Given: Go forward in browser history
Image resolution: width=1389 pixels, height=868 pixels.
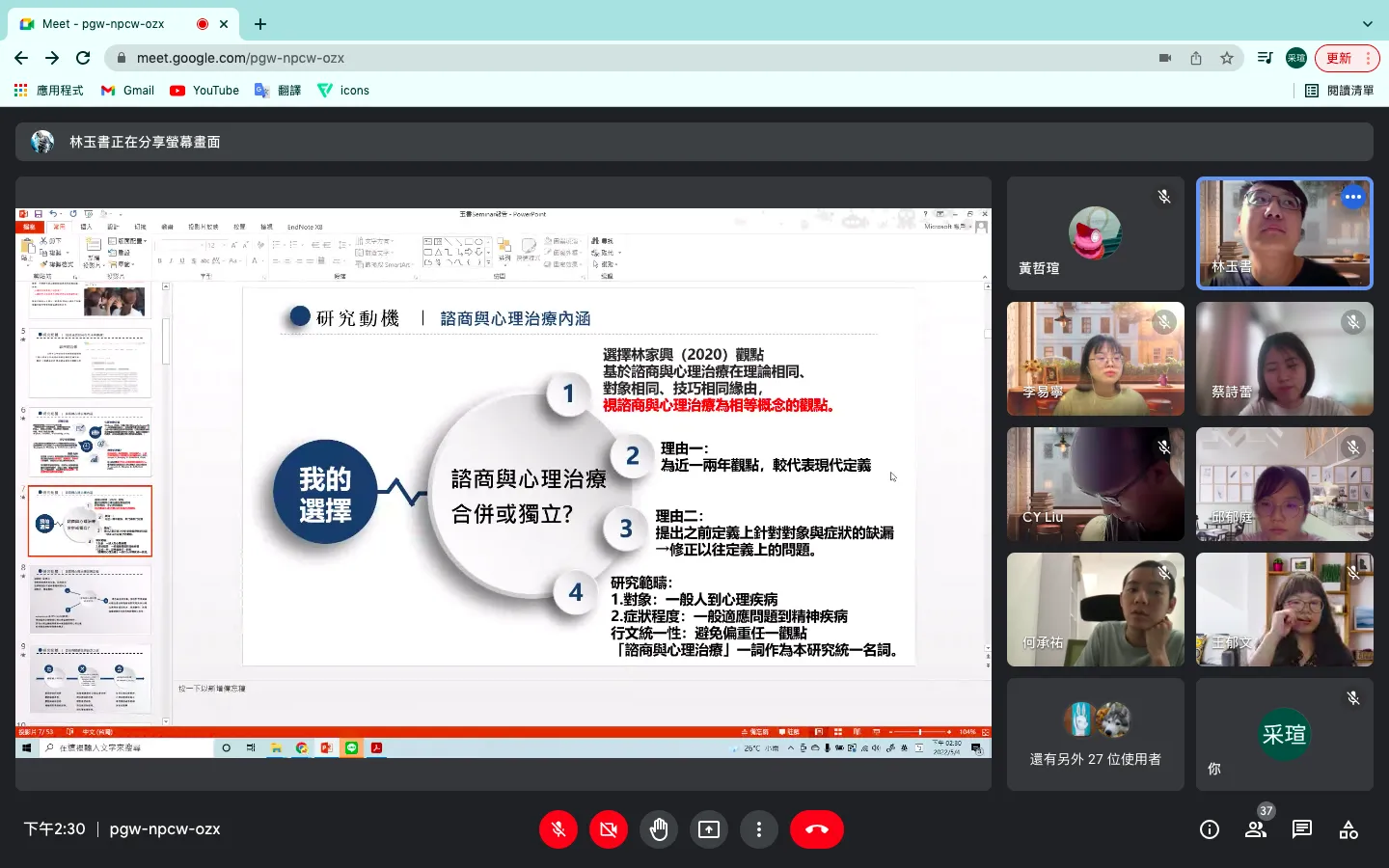Looking at the screenshot, I should [x=52, y=58].
